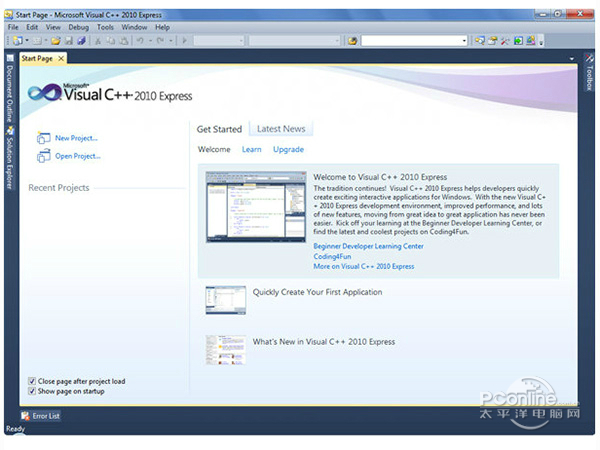Click the New Project toolbar icon

click(x=18, y=41)
